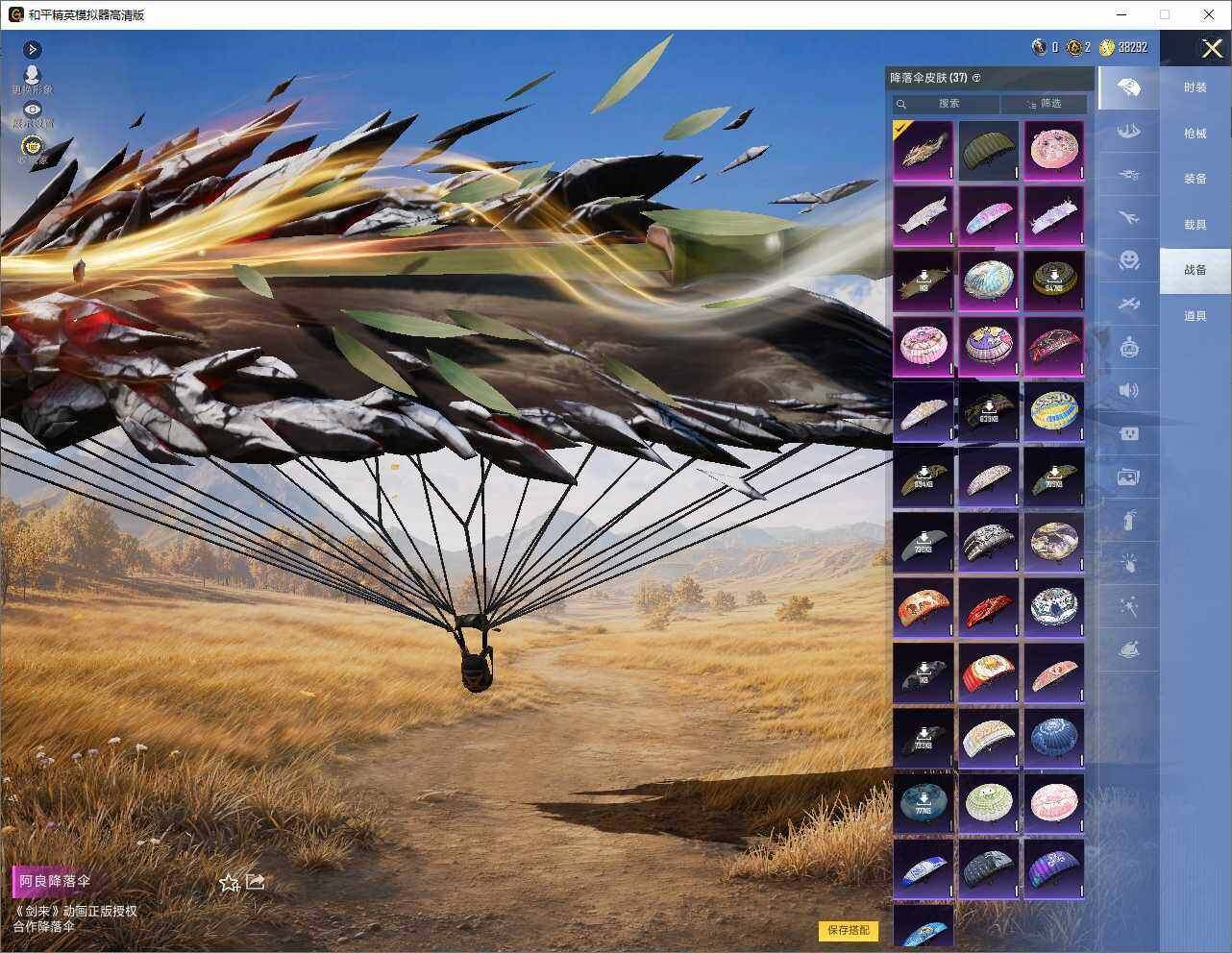Open the gold collection badge icon
The image size is (1232, 953).
[33, 148]
